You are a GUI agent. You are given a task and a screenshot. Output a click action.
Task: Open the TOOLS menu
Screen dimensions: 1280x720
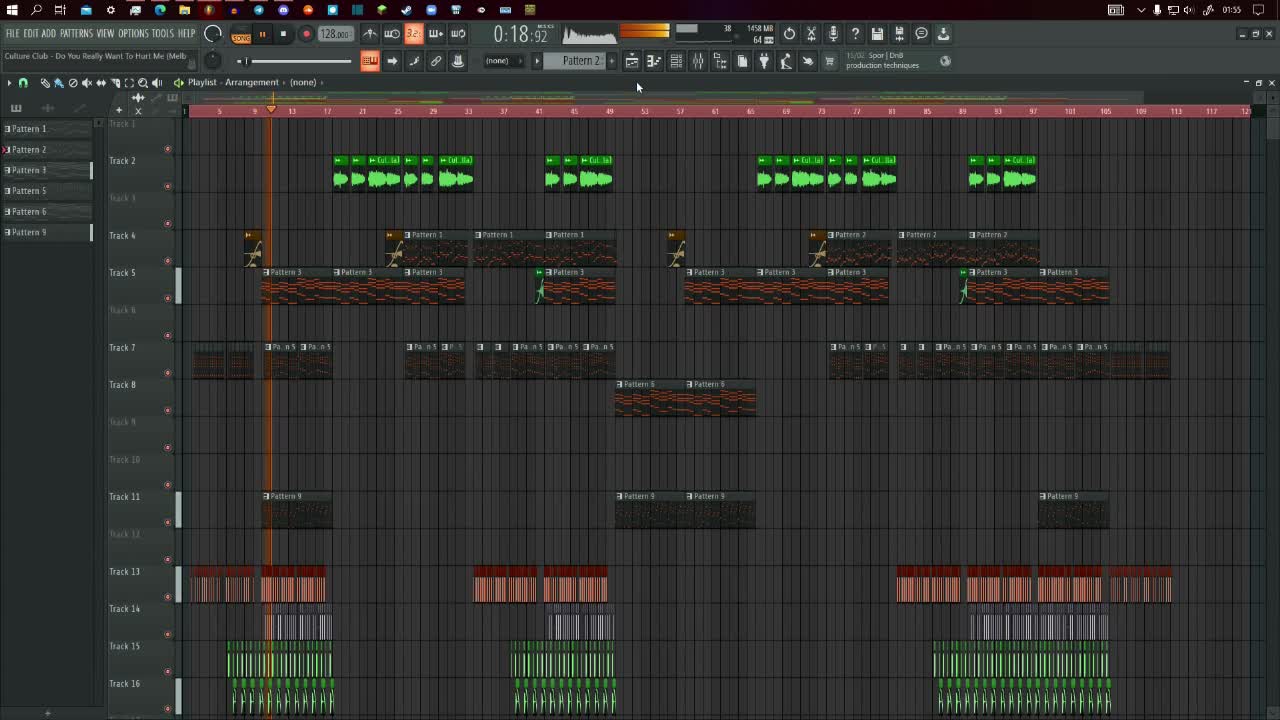pyautogui.click(x=162, y=34)
